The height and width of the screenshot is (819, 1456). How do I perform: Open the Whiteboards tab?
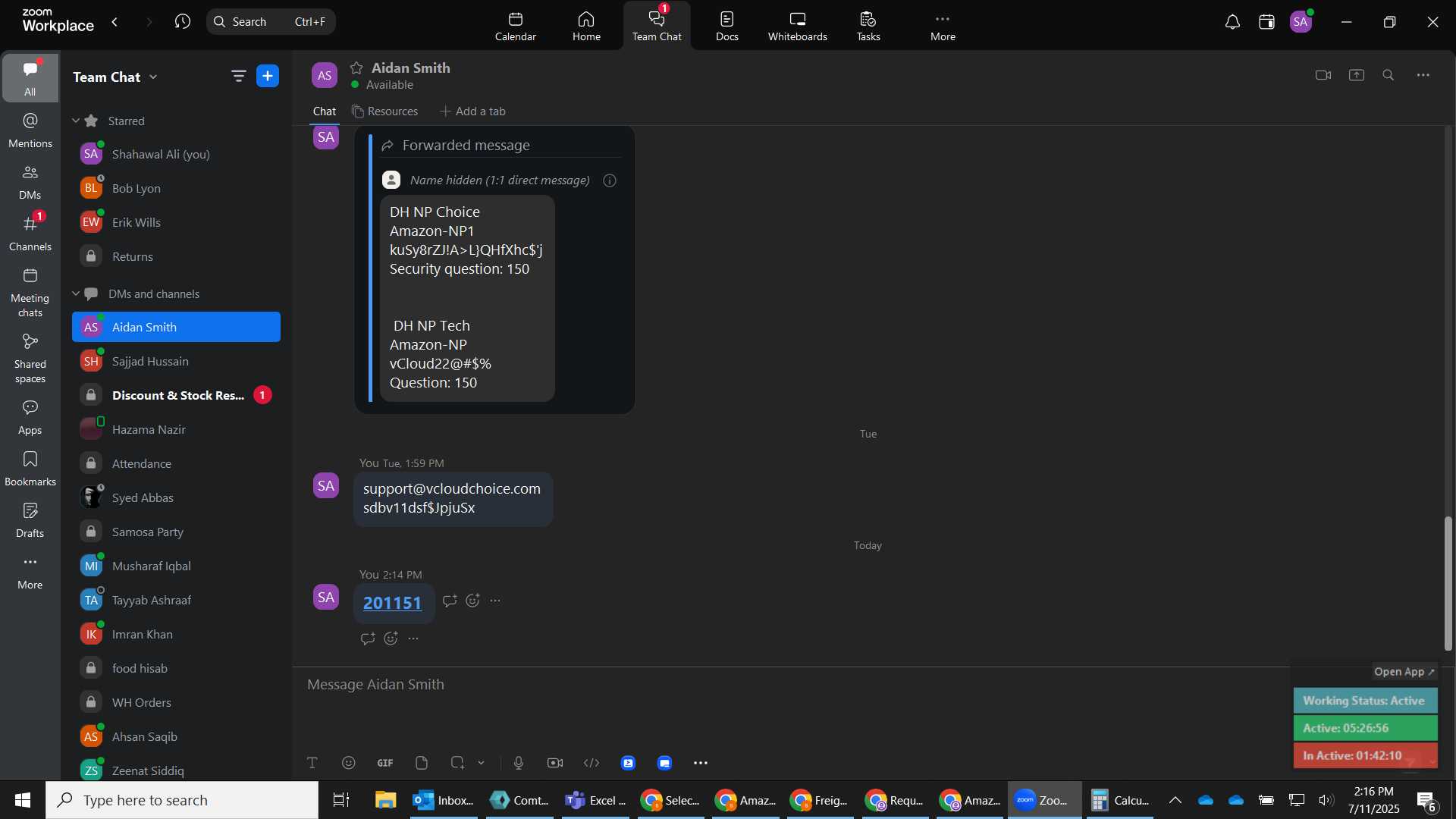coord(797,27)
